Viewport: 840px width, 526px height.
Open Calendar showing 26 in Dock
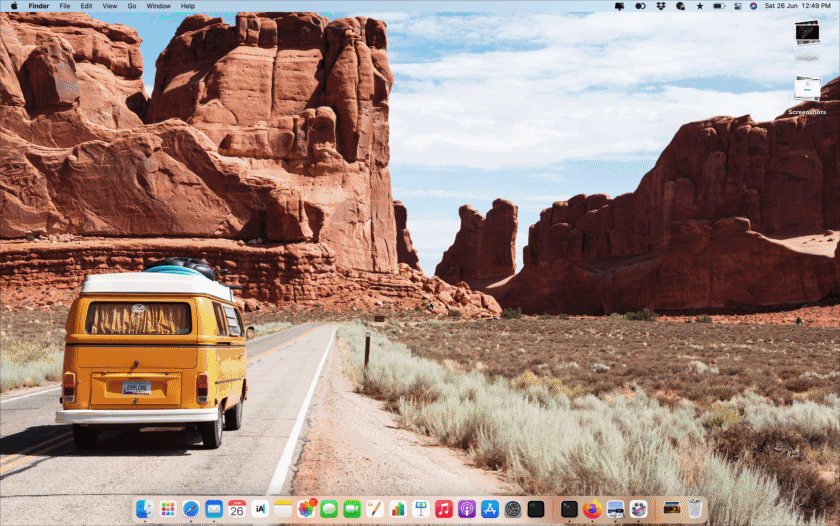click(237, 509)
